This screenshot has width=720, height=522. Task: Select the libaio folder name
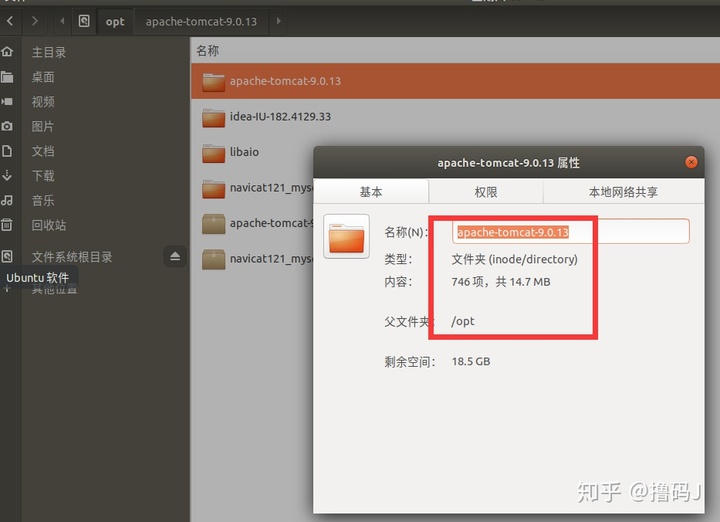(x=244, y=152)
